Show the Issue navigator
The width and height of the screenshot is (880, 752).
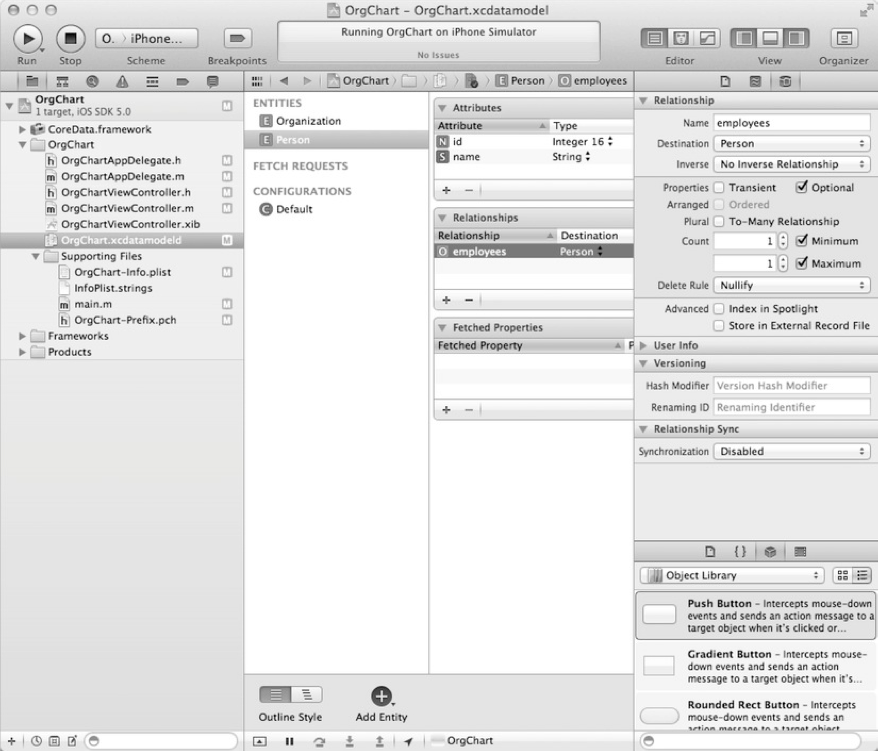pyautogui.click(x=122, y=81)
